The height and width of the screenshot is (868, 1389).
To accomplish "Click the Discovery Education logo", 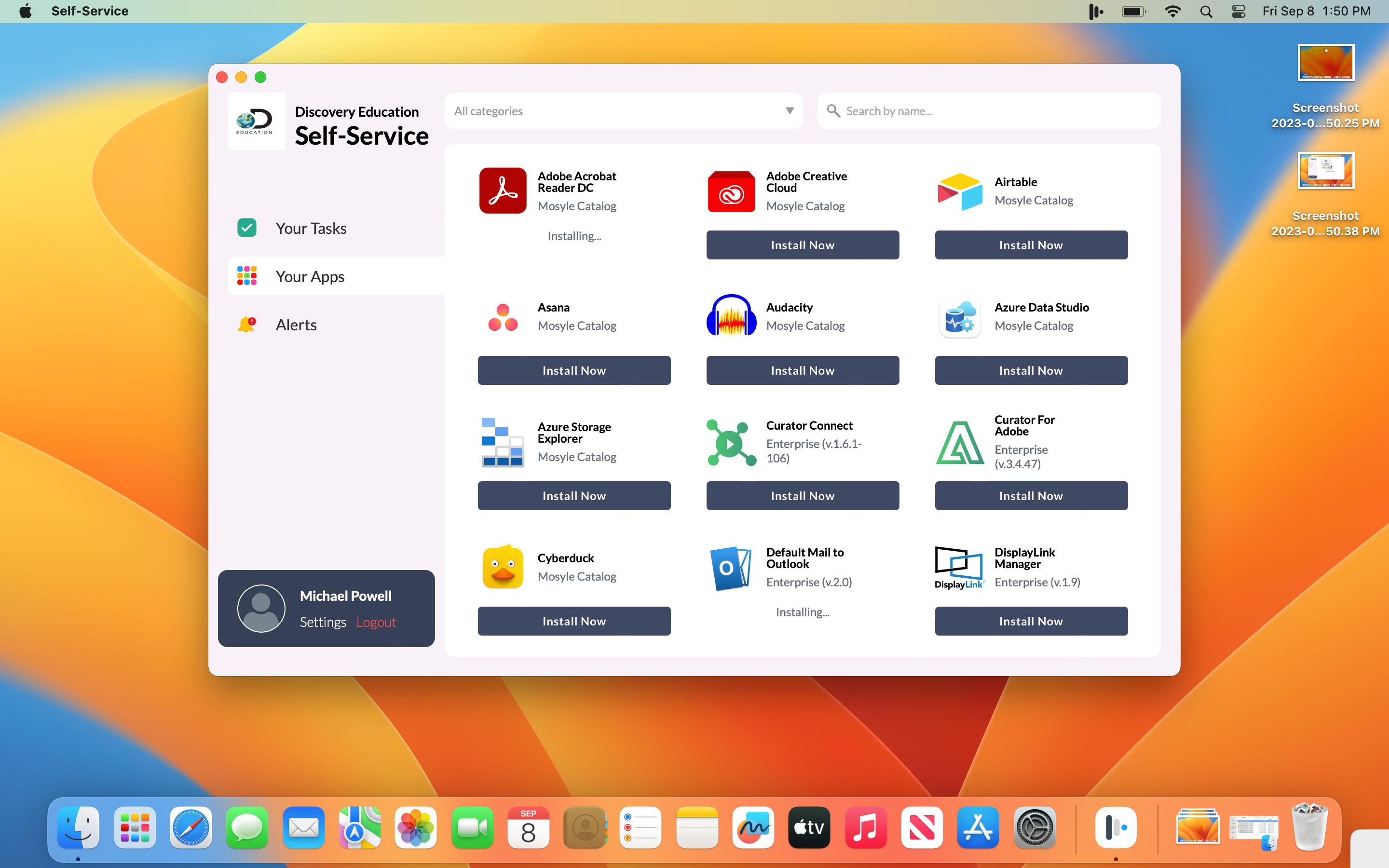I will [256, 122].
